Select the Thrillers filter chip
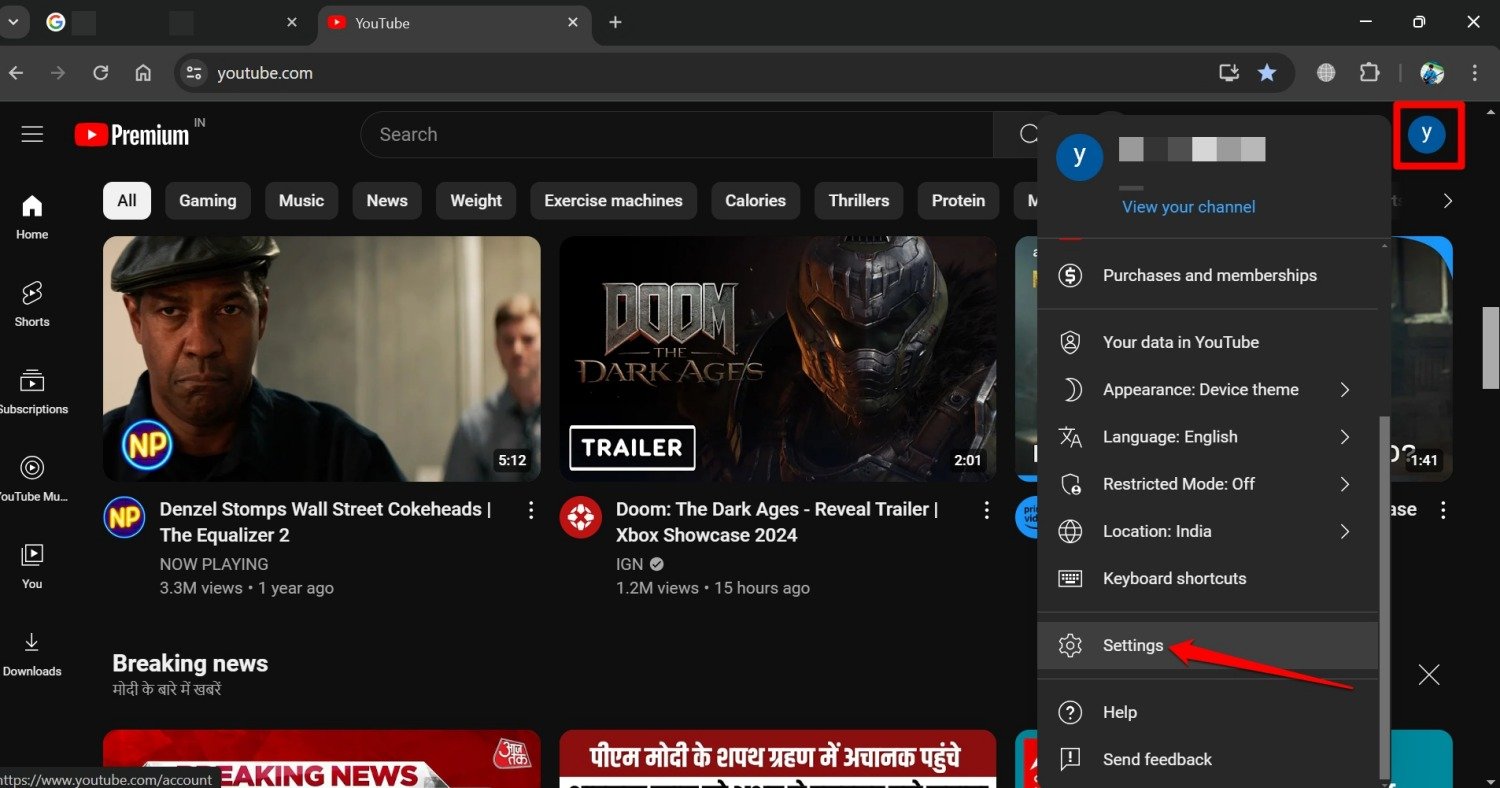The height and width of the screenshot is (788, 1500). pyautogui.click(x=859, y=201)
